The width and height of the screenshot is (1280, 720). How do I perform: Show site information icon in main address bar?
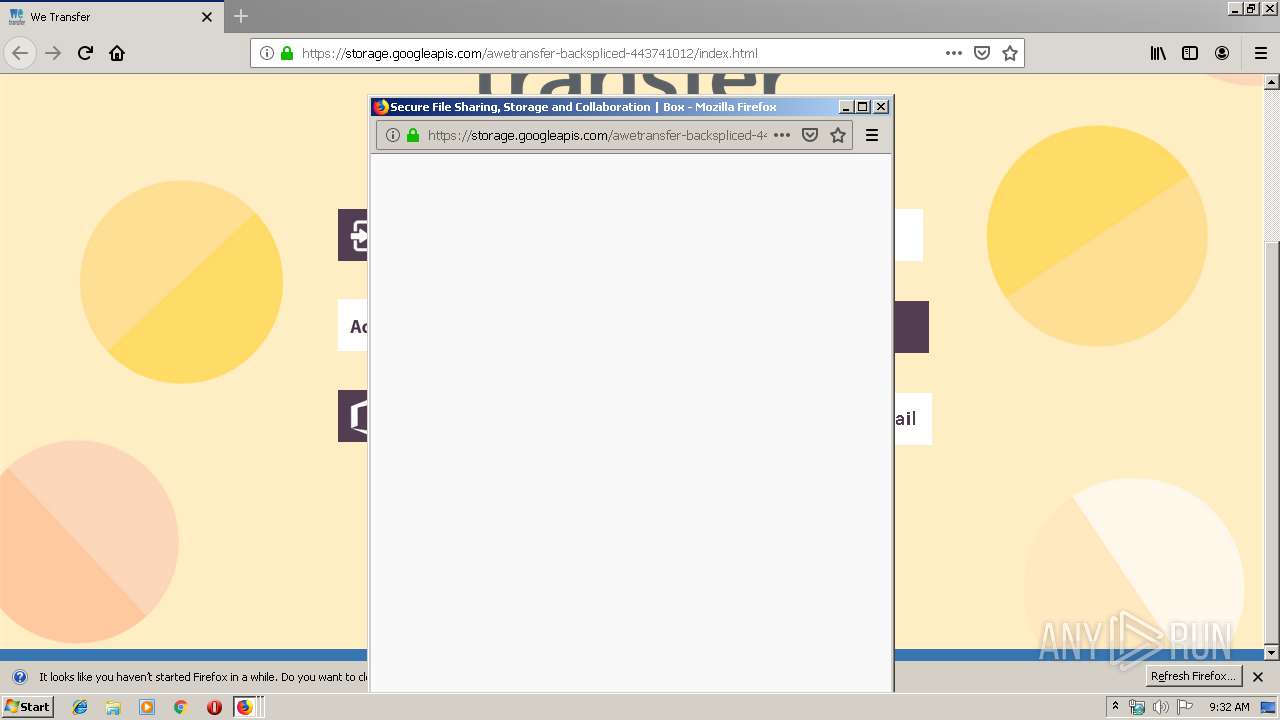[267, 53]
